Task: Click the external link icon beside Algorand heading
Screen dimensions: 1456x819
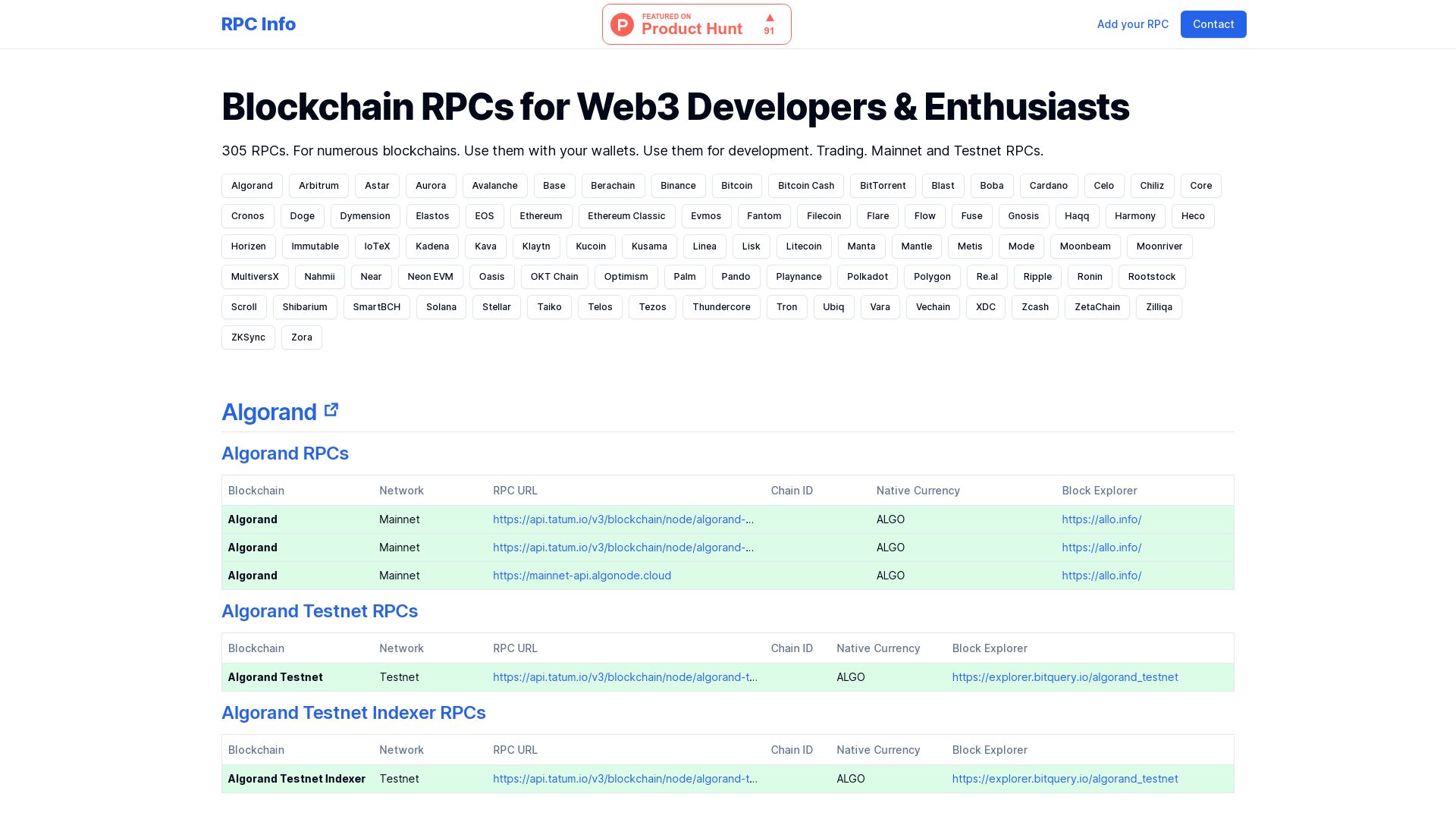Action: [x=331, y=409]
